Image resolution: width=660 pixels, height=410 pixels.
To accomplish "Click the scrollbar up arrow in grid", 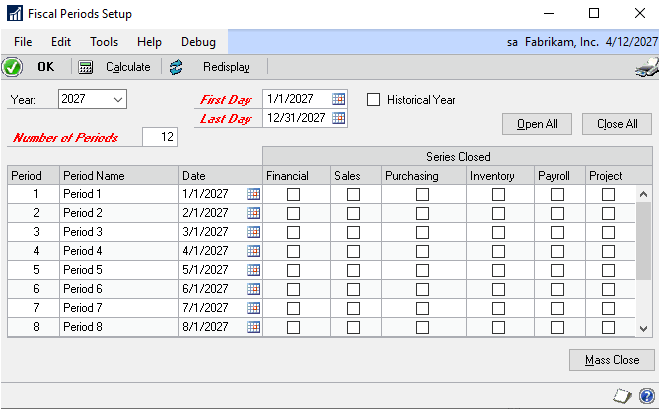I will (x=643, y=194).
